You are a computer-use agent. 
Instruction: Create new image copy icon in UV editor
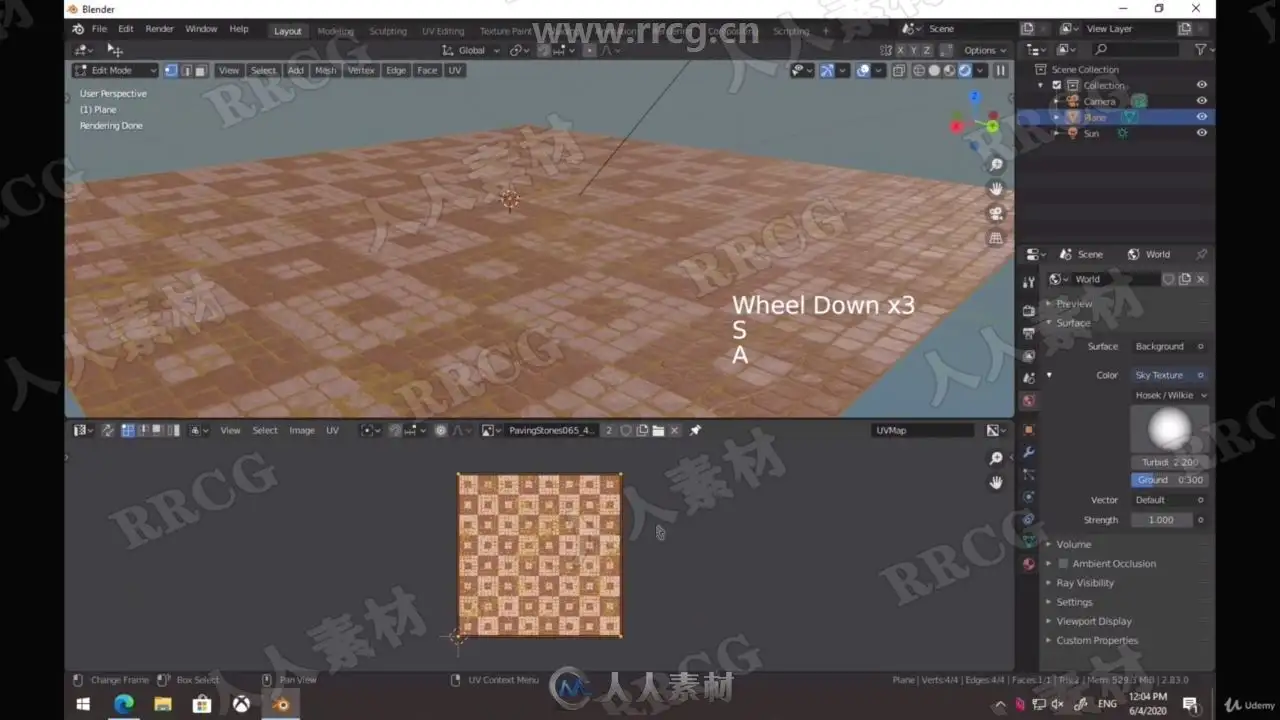642,431
